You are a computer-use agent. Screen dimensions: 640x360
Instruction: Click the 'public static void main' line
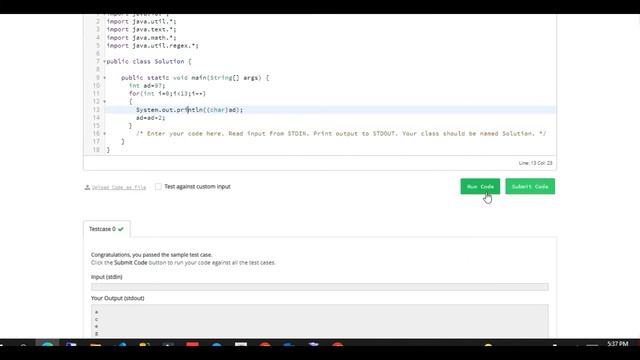[x=195, y=78]
